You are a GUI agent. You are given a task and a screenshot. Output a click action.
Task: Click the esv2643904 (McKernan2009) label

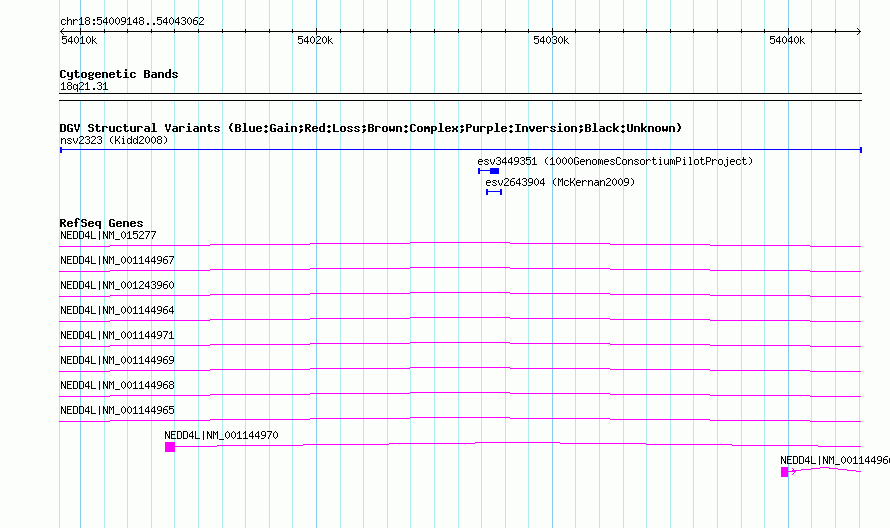point(560,182)
